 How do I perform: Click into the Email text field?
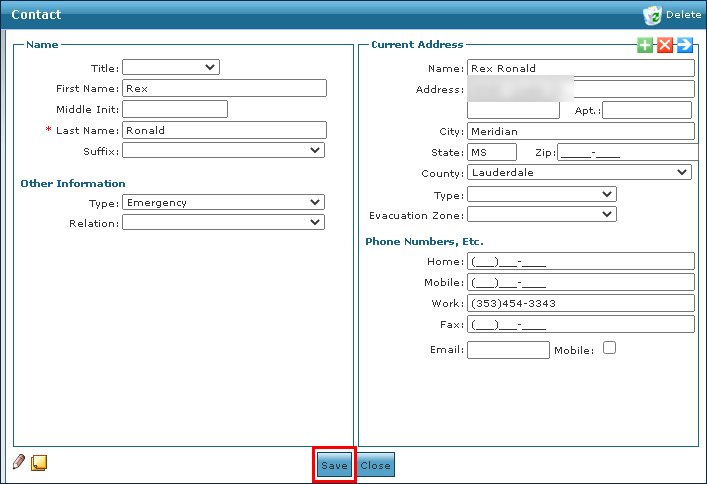click(508, 350)
